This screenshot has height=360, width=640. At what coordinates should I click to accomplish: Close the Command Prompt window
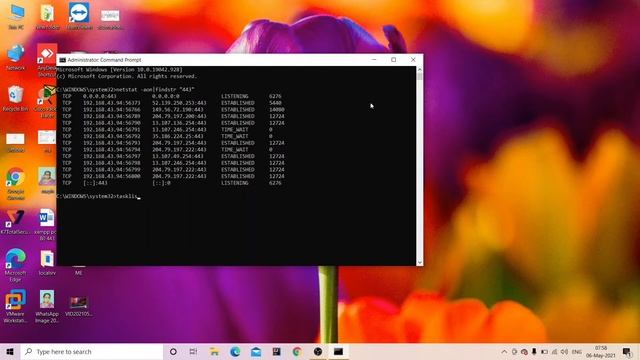[413, 60]
